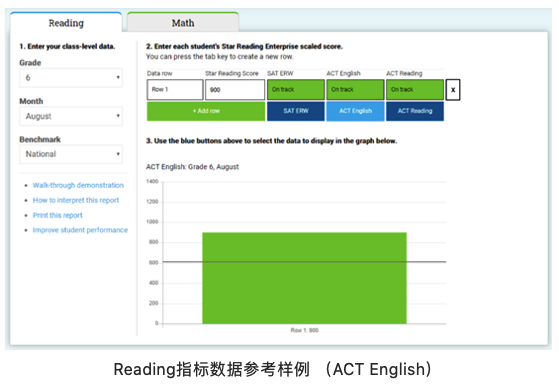Viewport: 559px width, 388px height.
Task: Show SAT ERW data in the graph
Action: pyautogui.click(x=296, y=111)
